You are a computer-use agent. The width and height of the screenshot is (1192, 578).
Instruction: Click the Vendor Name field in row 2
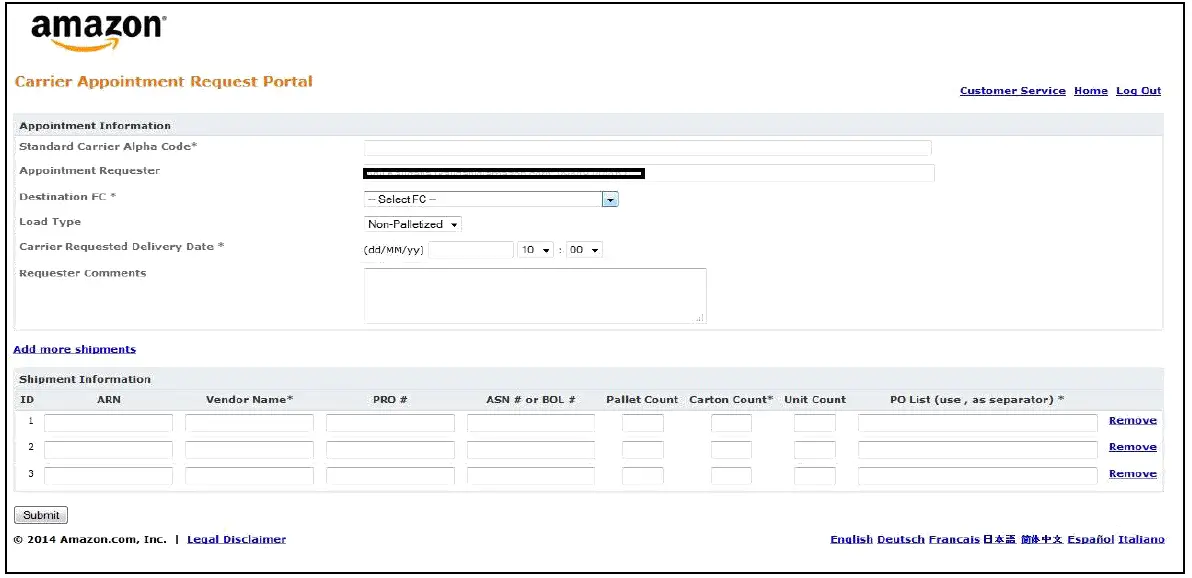click(x=248, y=448)
